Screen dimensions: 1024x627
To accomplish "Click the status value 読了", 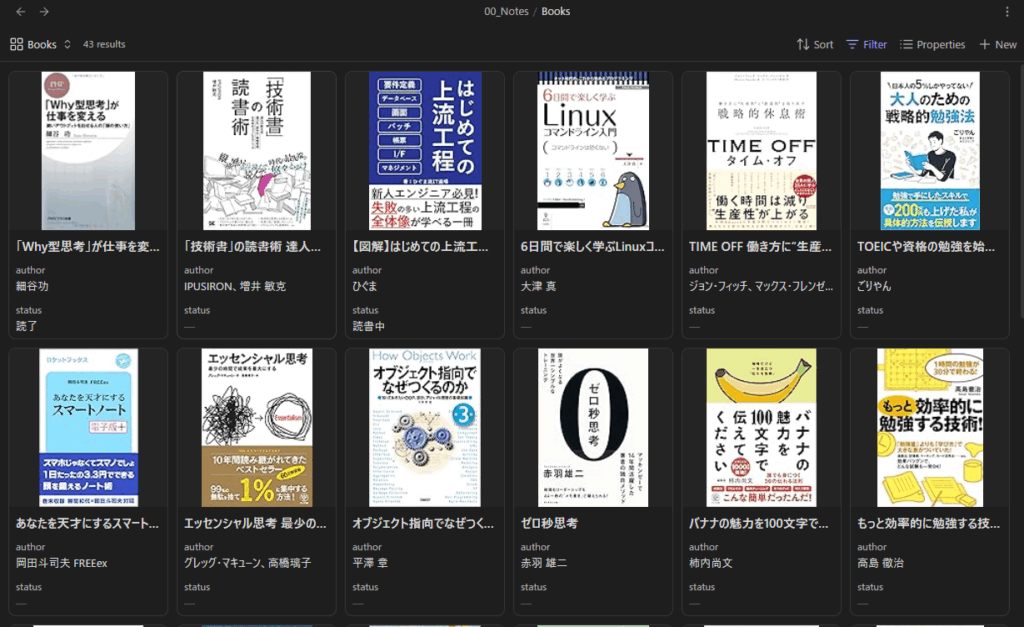I will [x=26, y=326].
